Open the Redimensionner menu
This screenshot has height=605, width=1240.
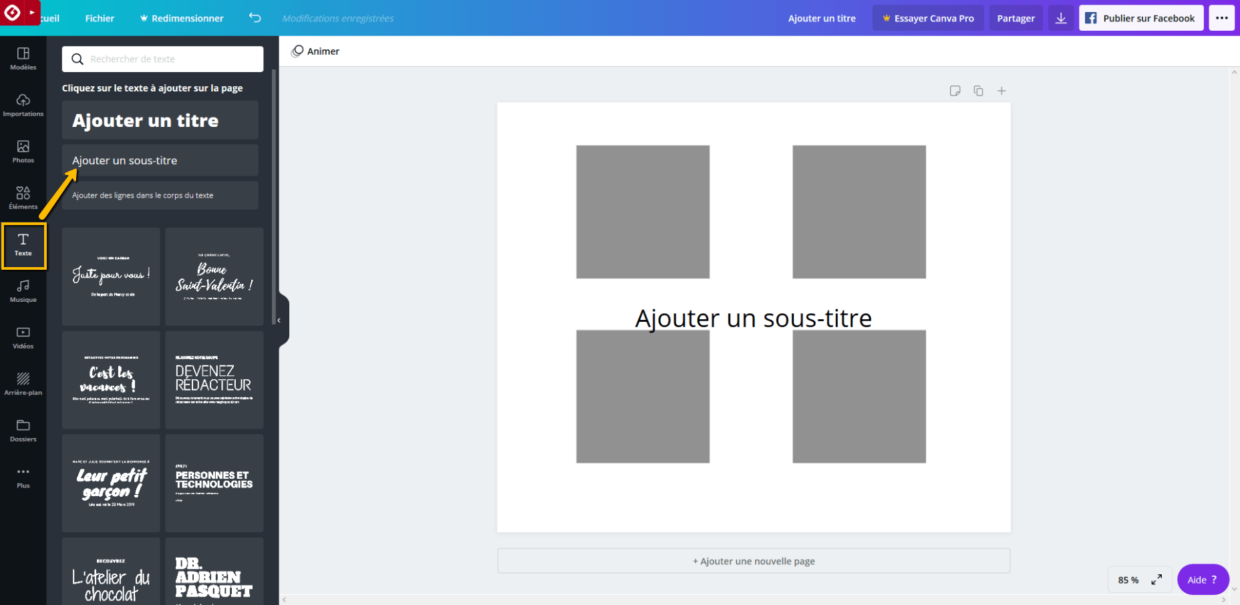point(181,18)
